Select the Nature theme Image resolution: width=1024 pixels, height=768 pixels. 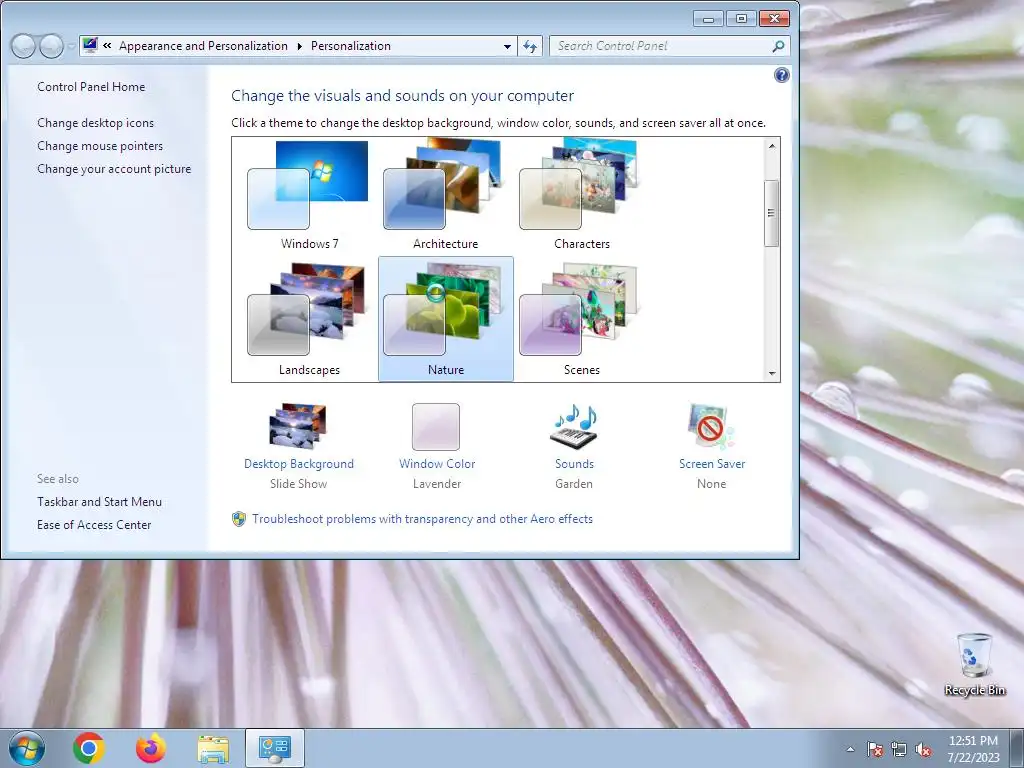(445, 319)
